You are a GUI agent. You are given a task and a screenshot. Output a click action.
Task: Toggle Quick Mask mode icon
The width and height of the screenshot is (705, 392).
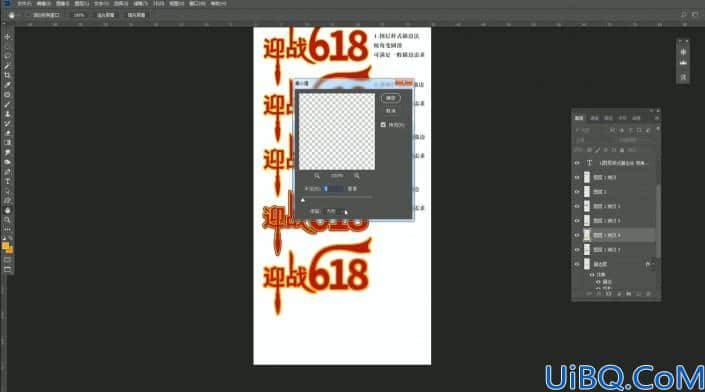(7, 259)
